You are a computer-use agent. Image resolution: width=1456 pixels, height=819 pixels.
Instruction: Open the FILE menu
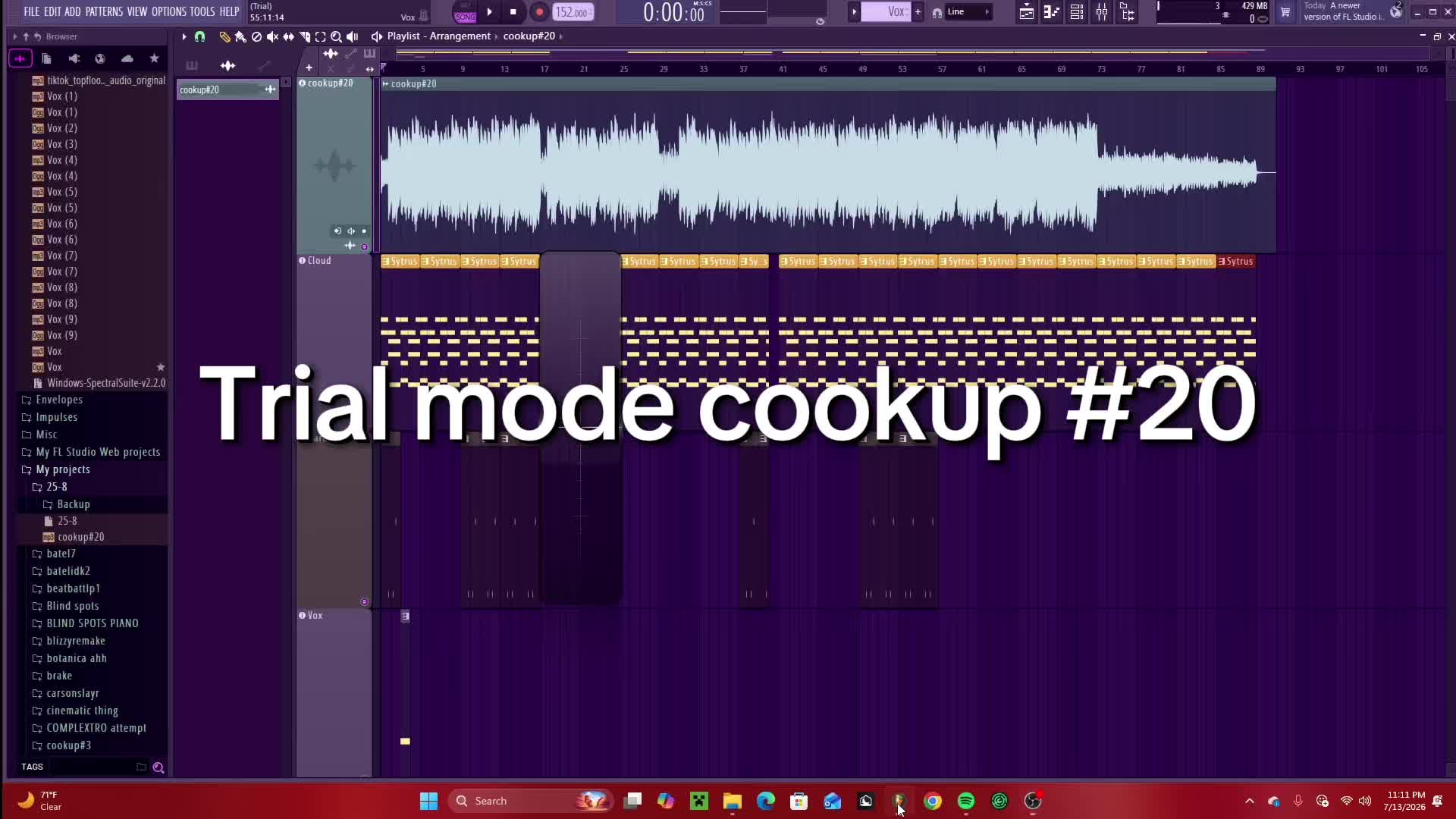pyautogui.click(x=31, y=11)
